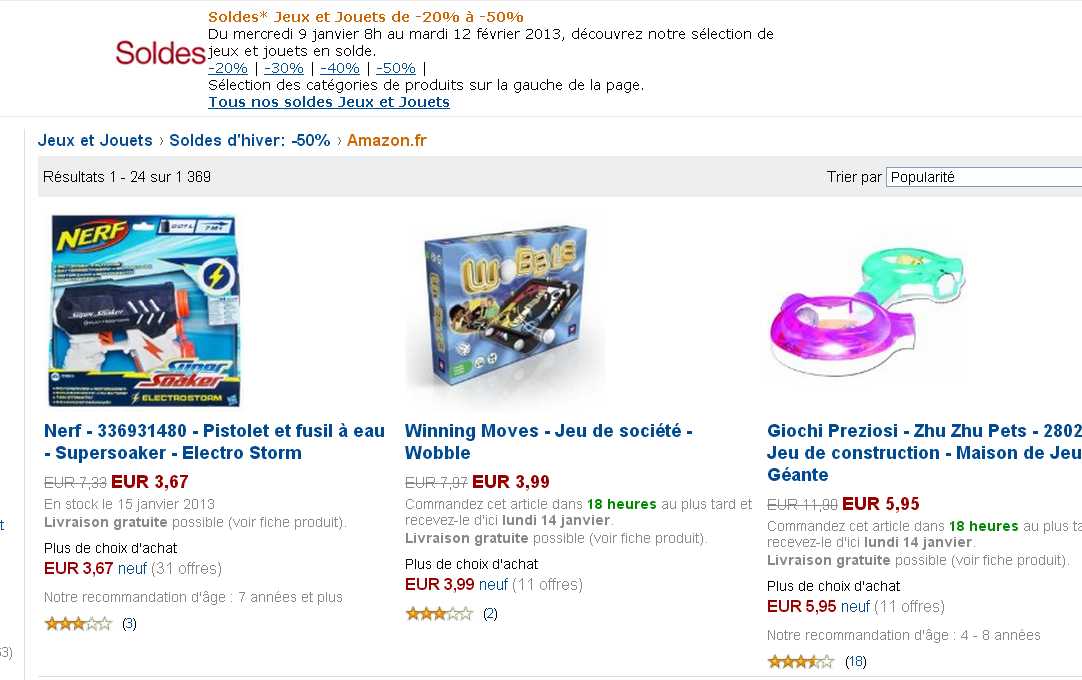Open Nerf Supersoaker Electro Storm title link

click(214, 442)
